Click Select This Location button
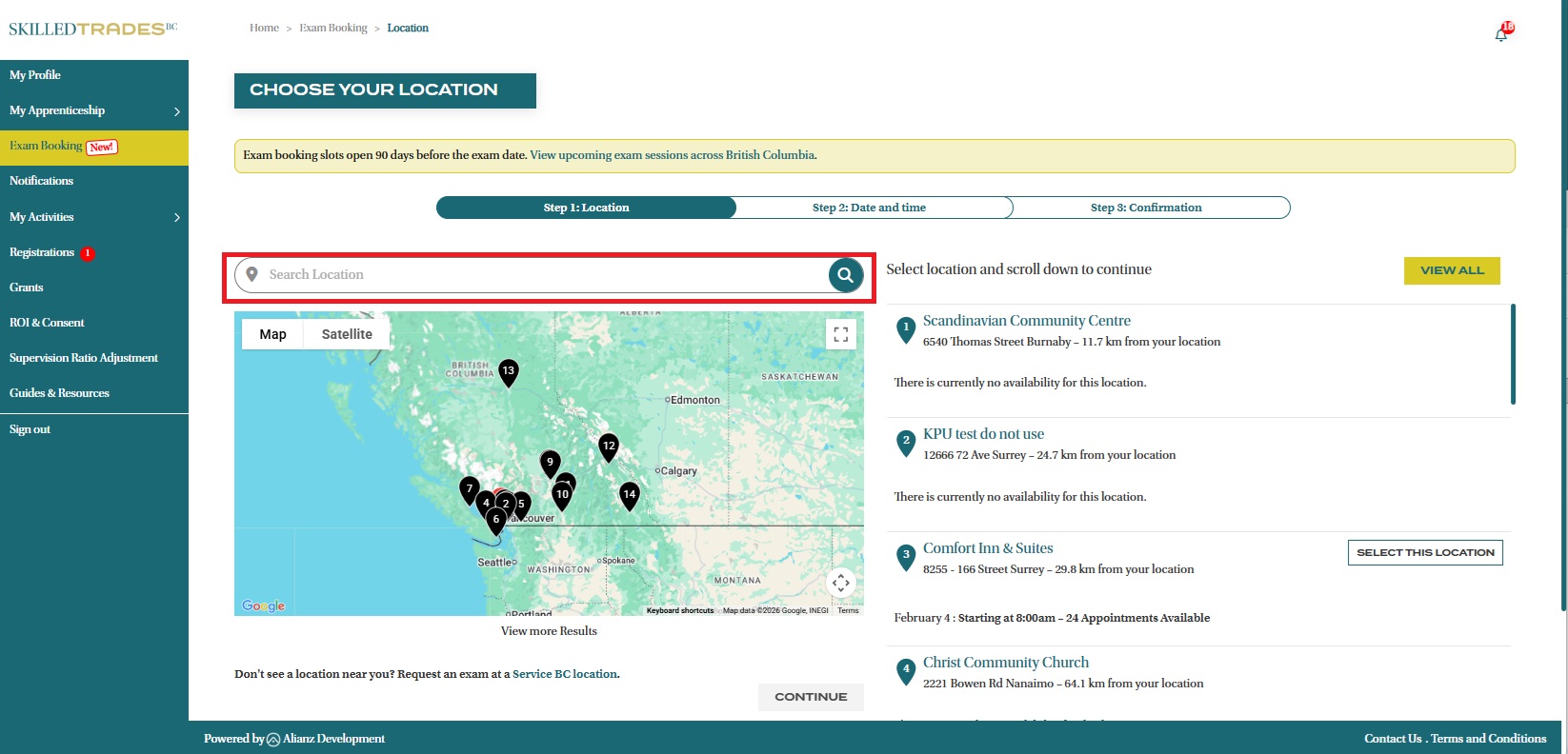 (x=1424, y=553)
